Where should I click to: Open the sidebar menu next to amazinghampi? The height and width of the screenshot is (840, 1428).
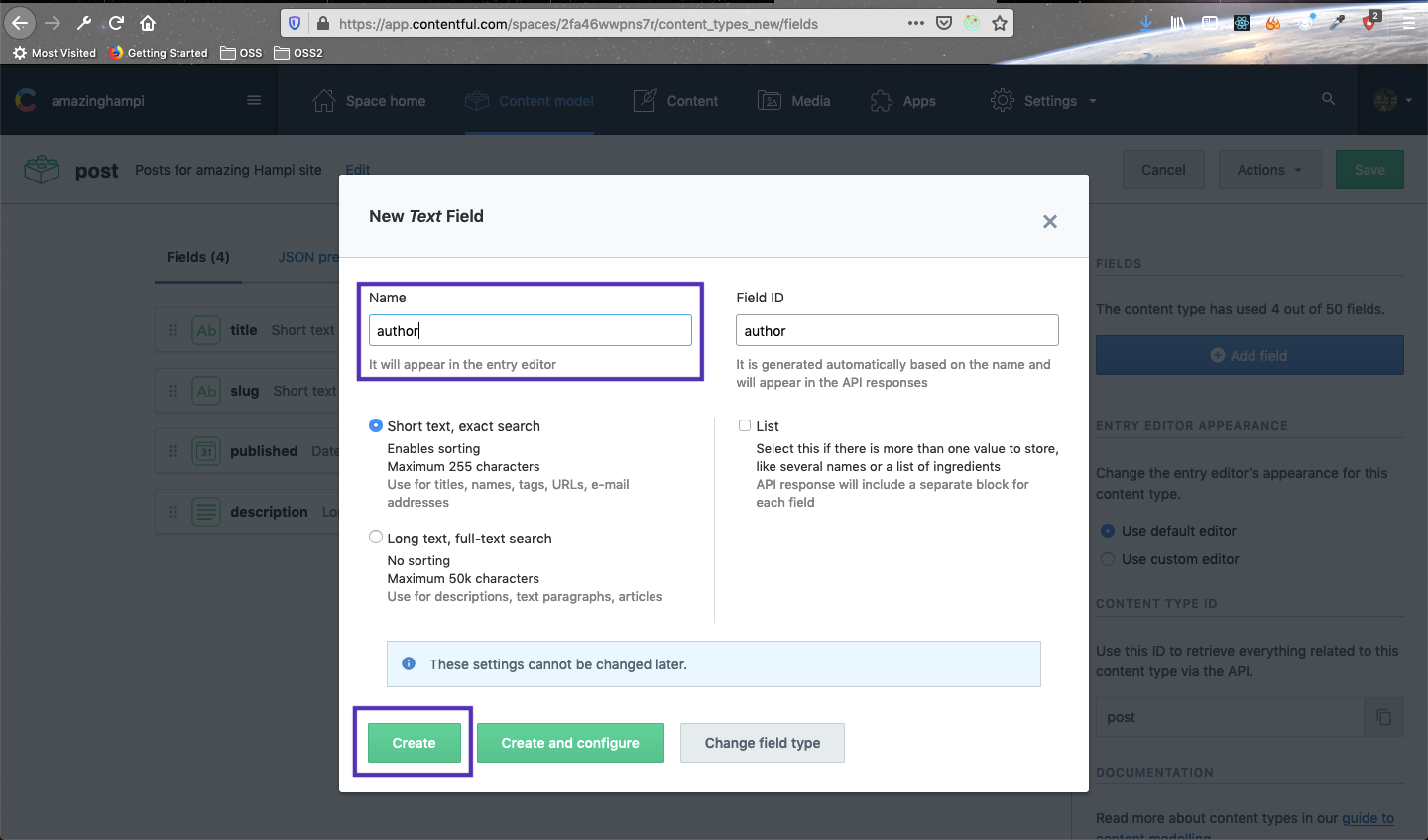click(x=254, y=100)
